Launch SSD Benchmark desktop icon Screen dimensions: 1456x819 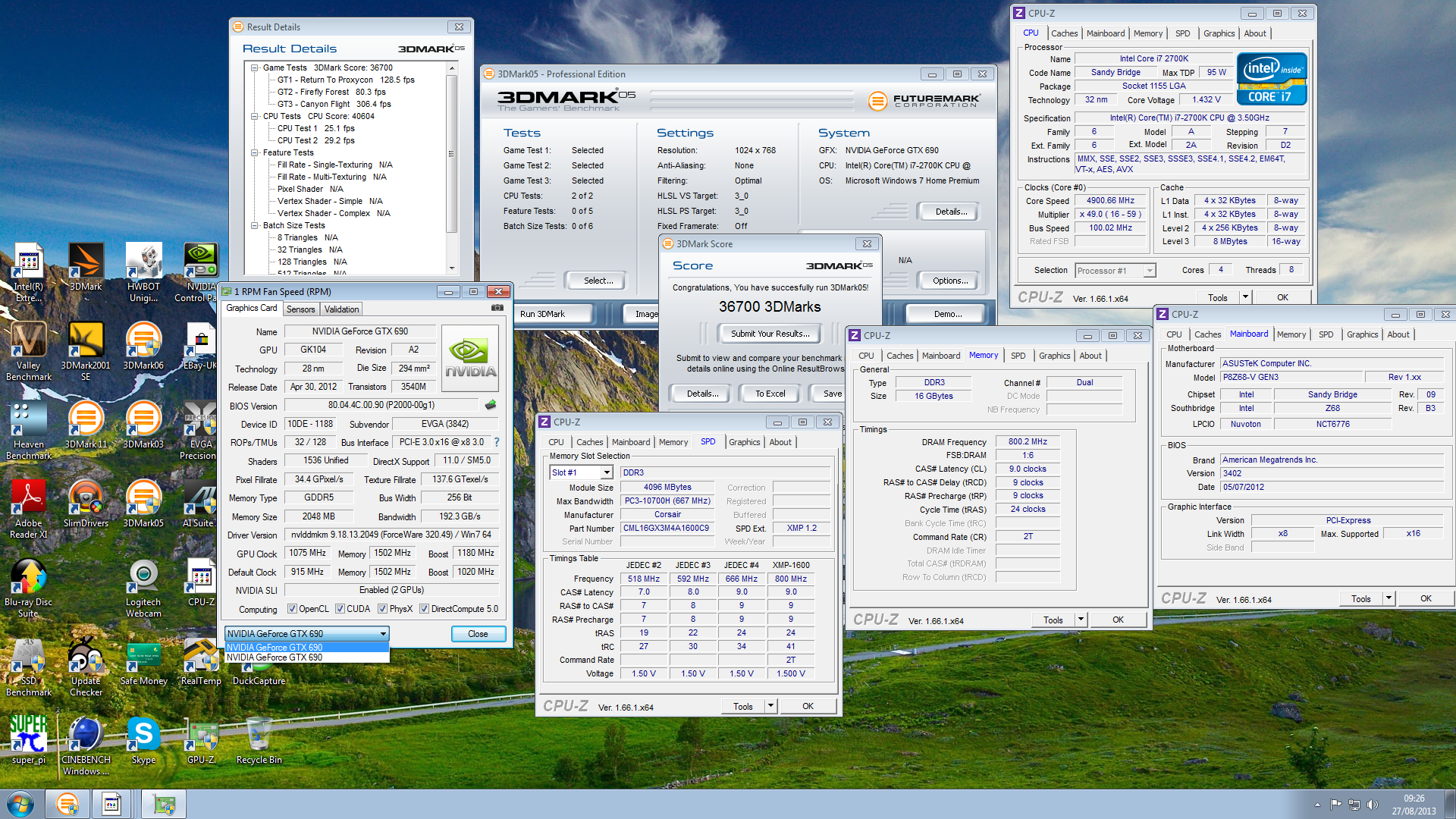click(29, 667)
